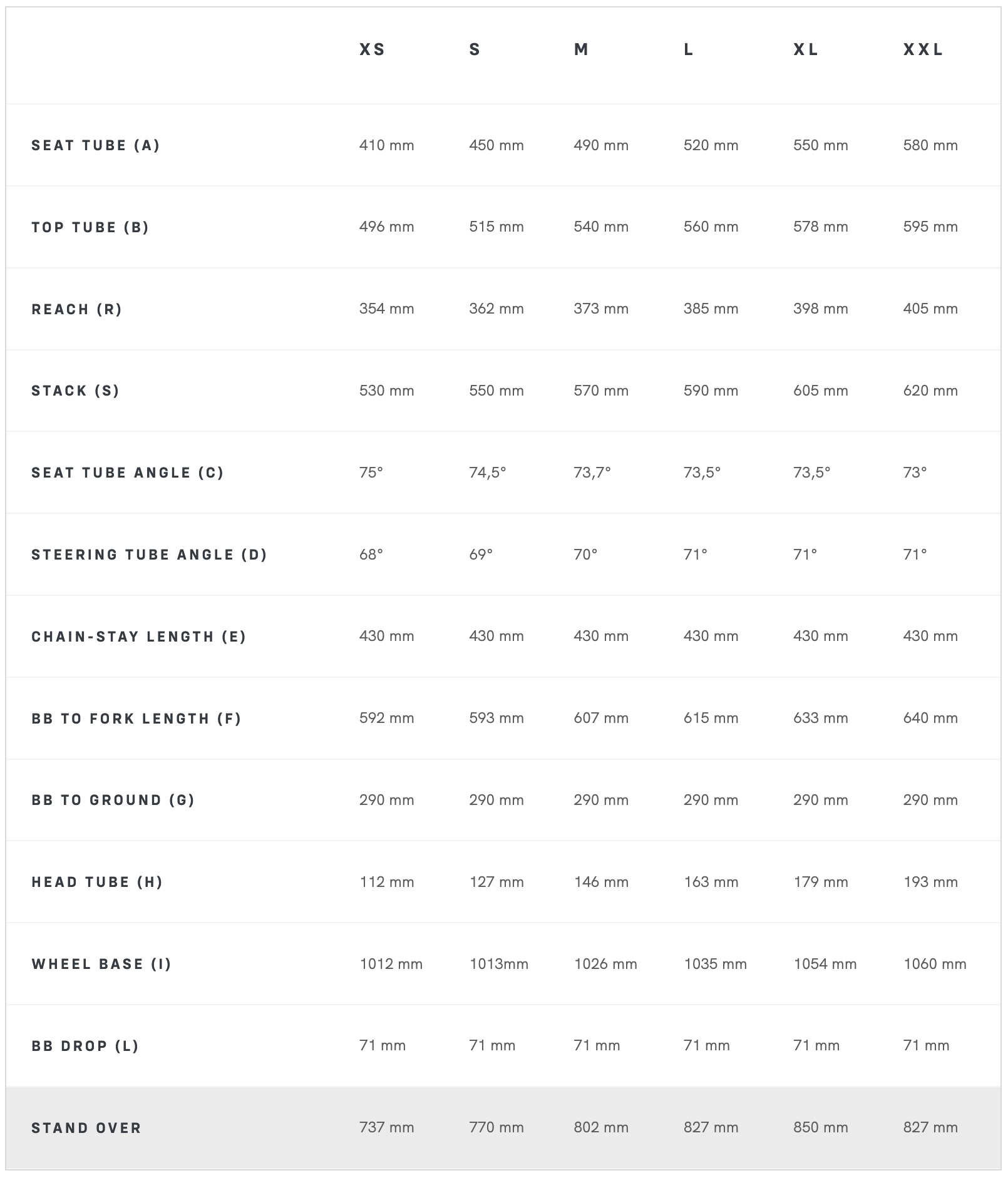Click the STEERING TUBE ANGLE (D) label
The height and width of the screenshot is (1178, 1008).
tap(150, 555)
